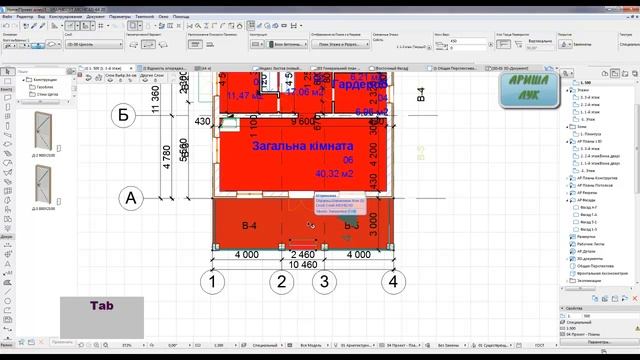The height and width of the screenshot is (360, 640).
Task: Collapse the АР Планы 1:50 folder
Action: point(567,141)
